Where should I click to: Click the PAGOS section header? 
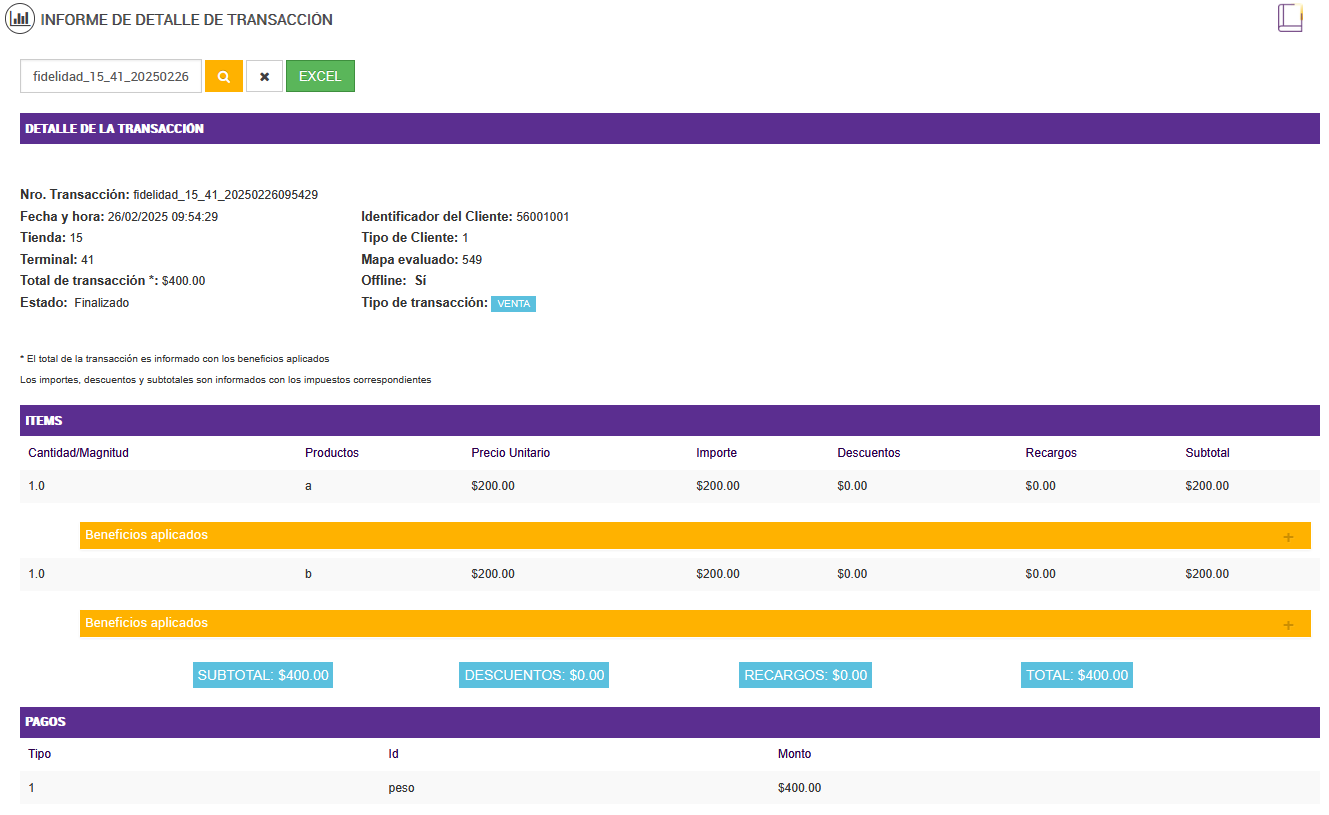(46, 722)
